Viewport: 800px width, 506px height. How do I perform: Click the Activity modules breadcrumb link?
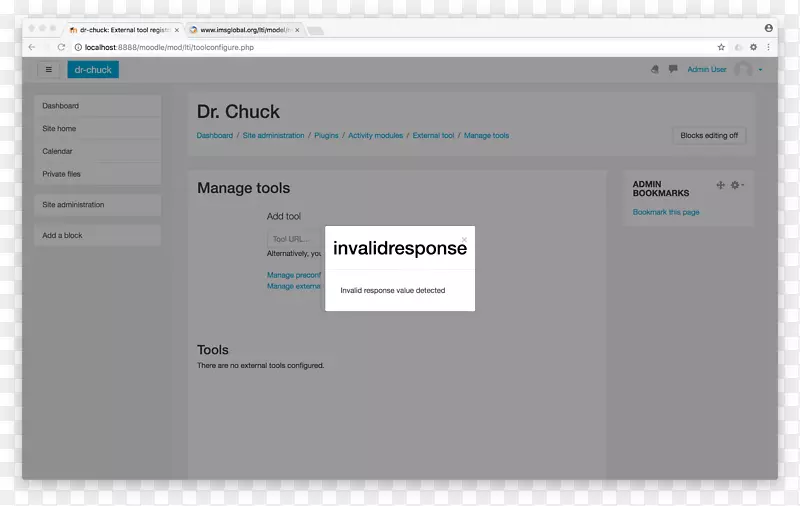pyautogui.click(x=376, y=135)
